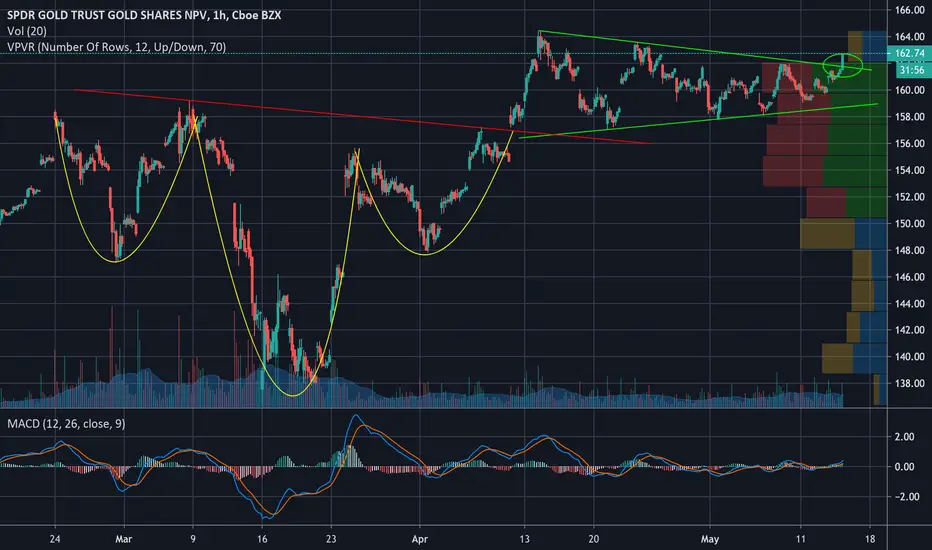Click the SPDR Gold Trust chart title
This screenshot has width=932, height=550.
point(144,15)
